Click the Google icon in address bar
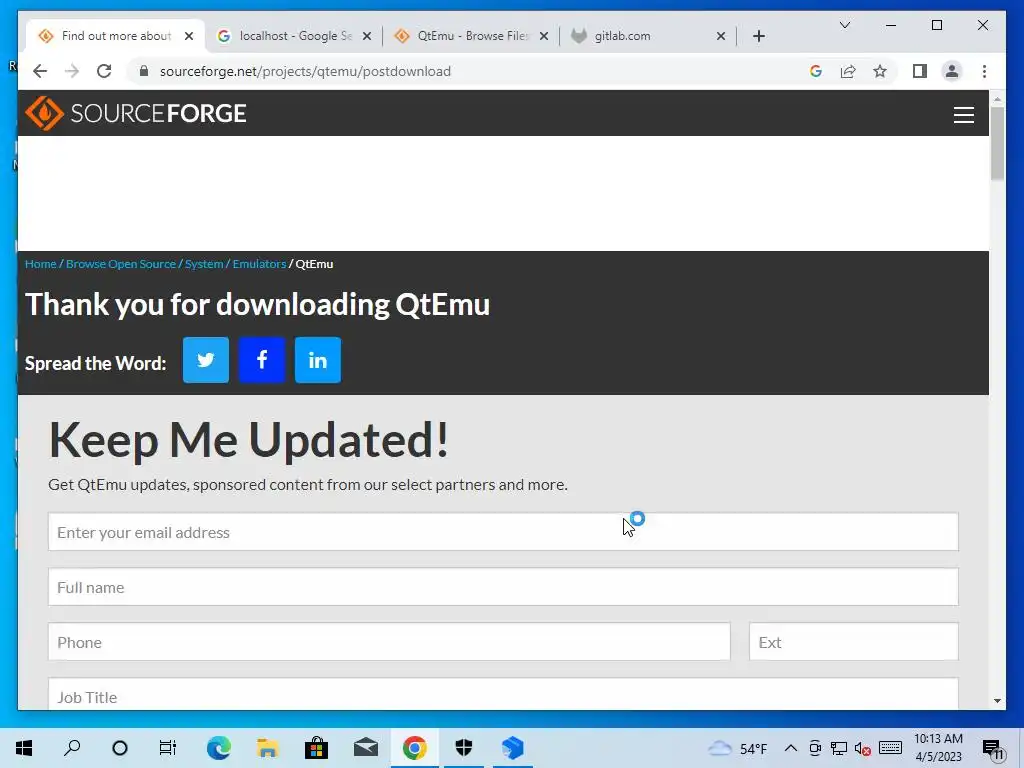 click(816, 71)
